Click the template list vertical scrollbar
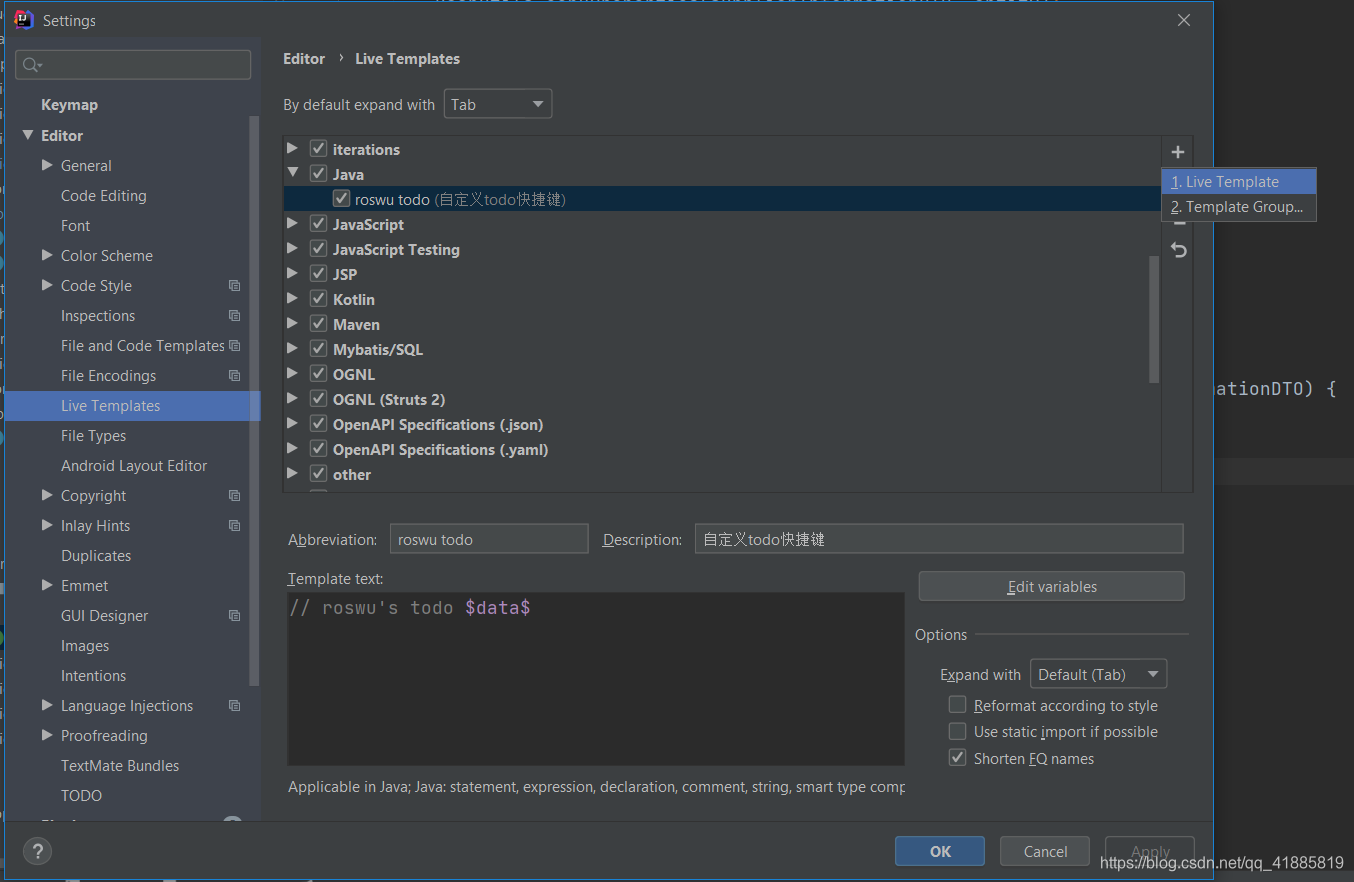This screenshot has width=1354, height=882. 1154,318
